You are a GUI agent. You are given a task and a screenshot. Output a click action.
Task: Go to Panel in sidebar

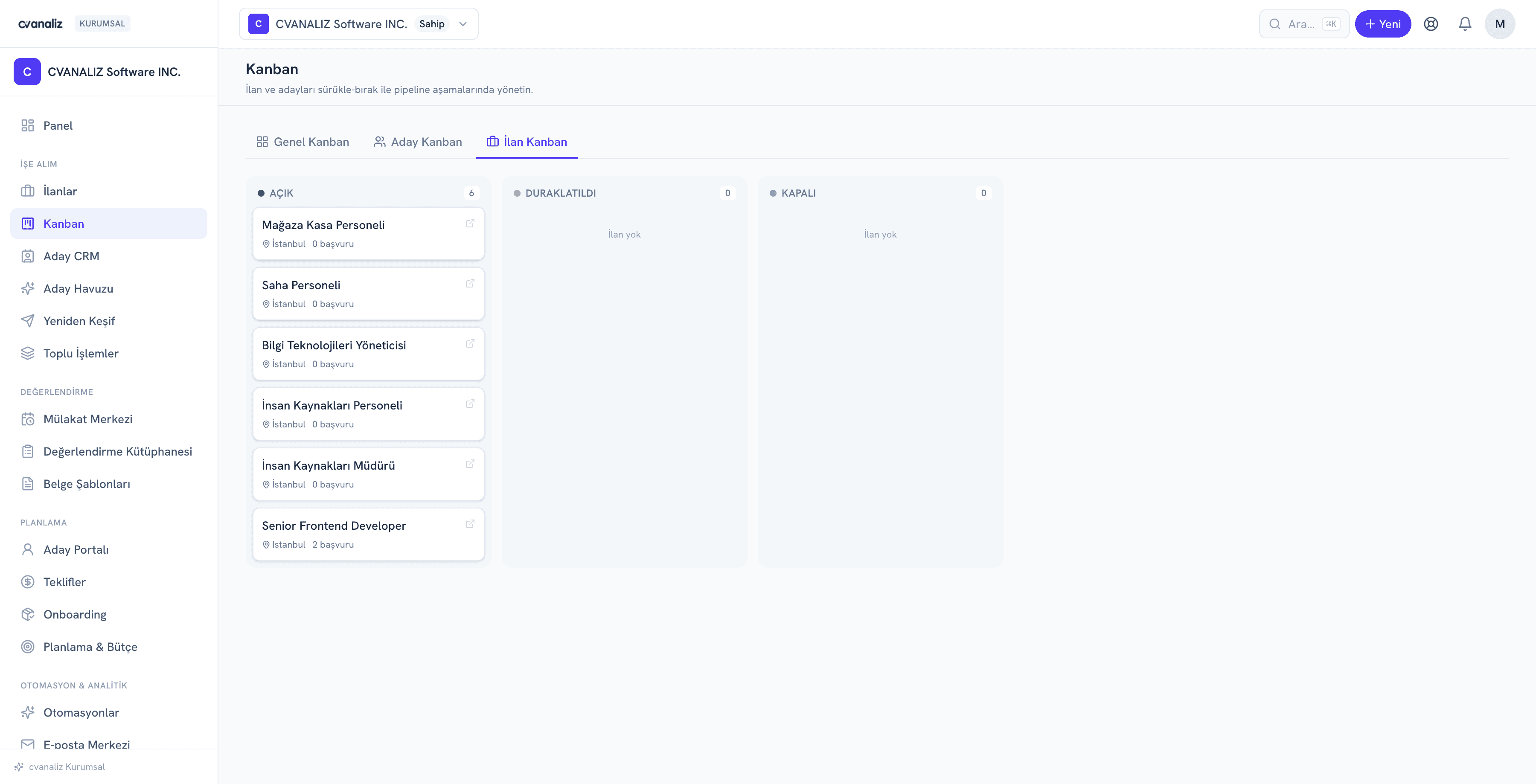108,126
